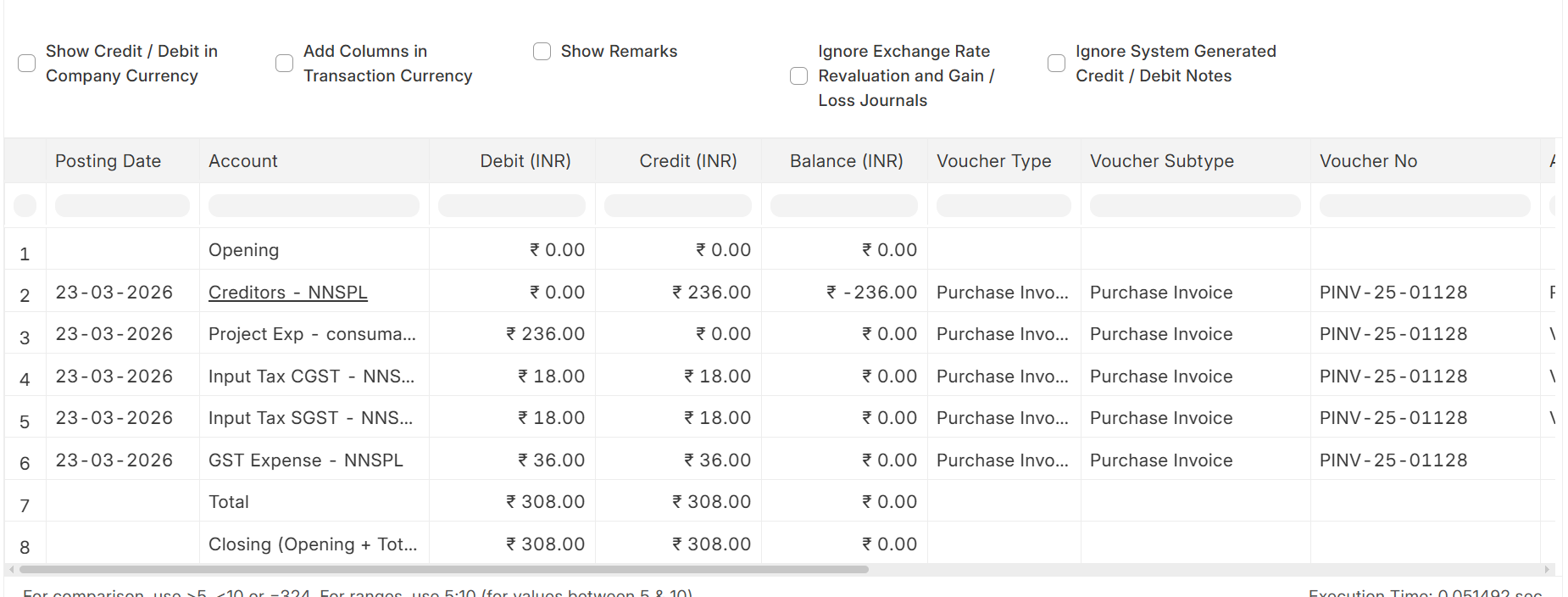Screen dimensions: 1568x597
Task: Check Add Columns in Transaction Currency
Action: pos(285,64)
